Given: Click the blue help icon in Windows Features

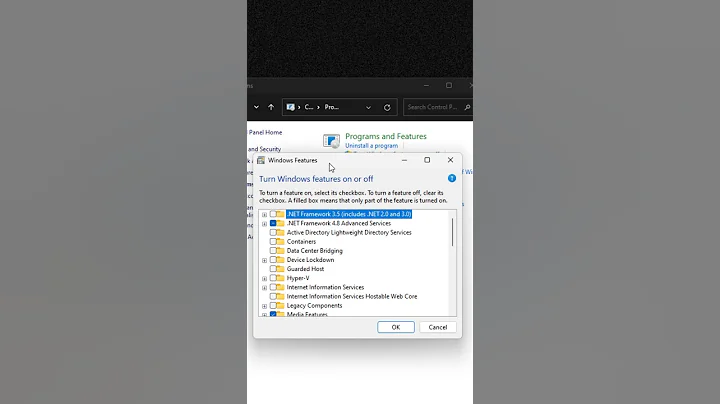Looking at the screenshot, I should pyautogui.click(x=452, y=178).
